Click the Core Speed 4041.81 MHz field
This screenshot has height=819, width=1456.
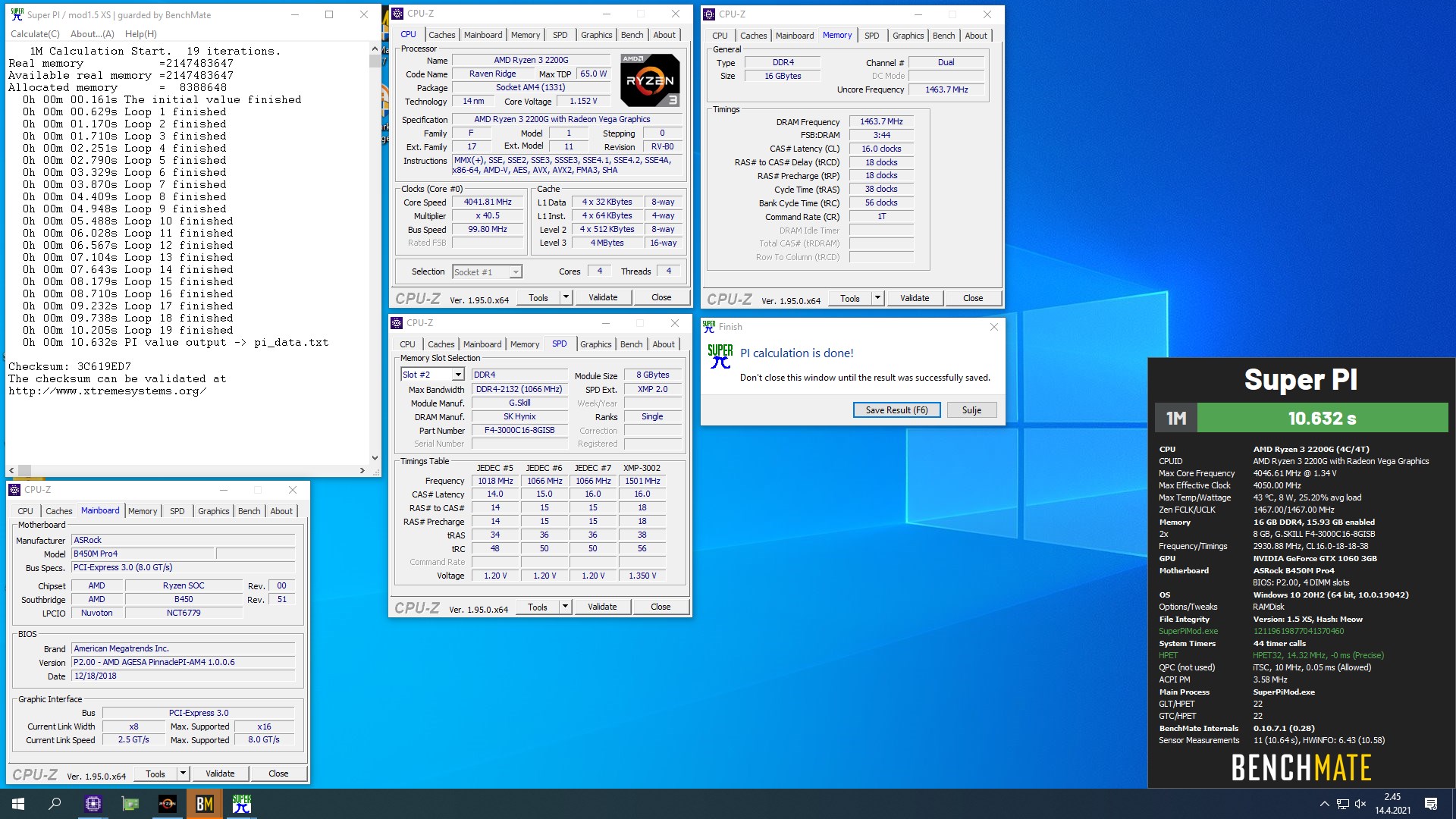[x=488, y=202]
